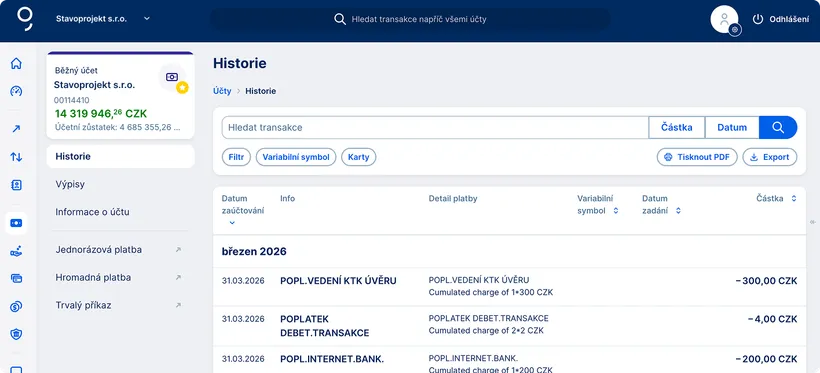The width and height of the screenshot is (820, 373).
Task: Click the settings gear badge on the avatar
Action: (735, 30)
